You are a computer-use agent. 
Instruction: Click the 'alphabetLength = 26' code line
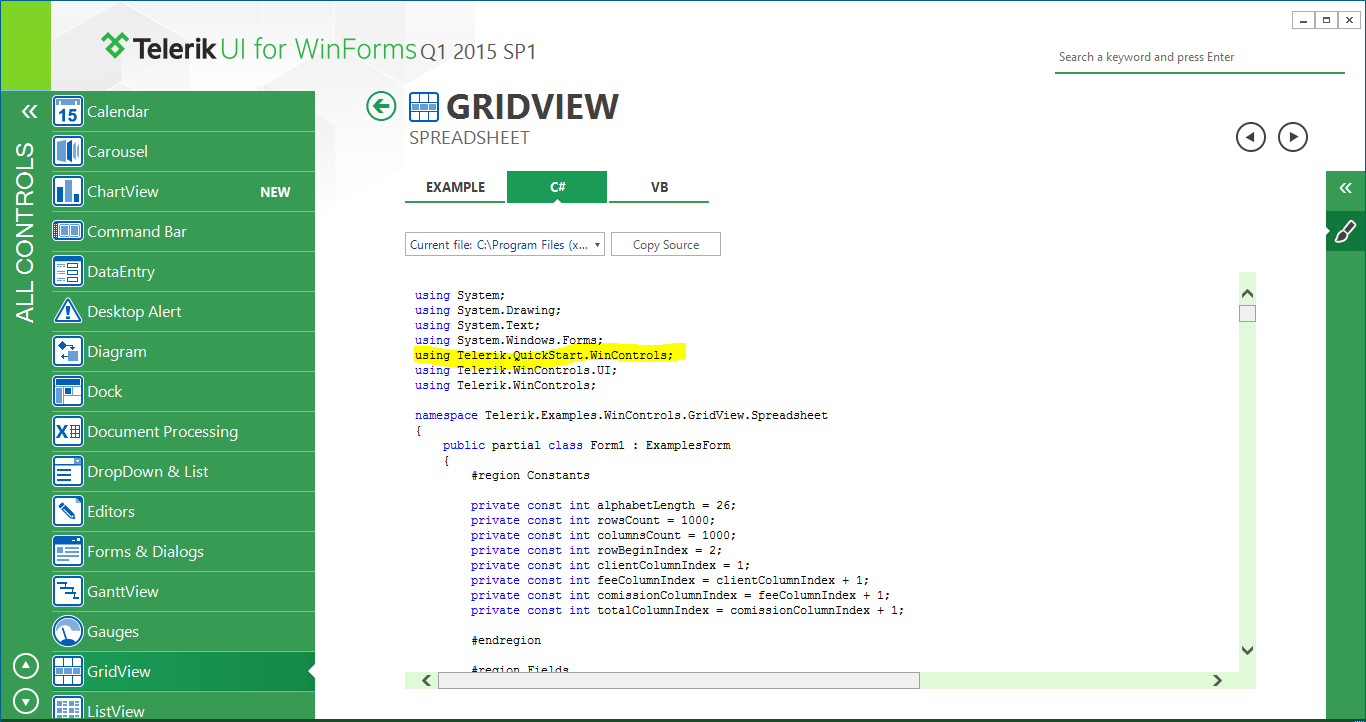(603, 505)
